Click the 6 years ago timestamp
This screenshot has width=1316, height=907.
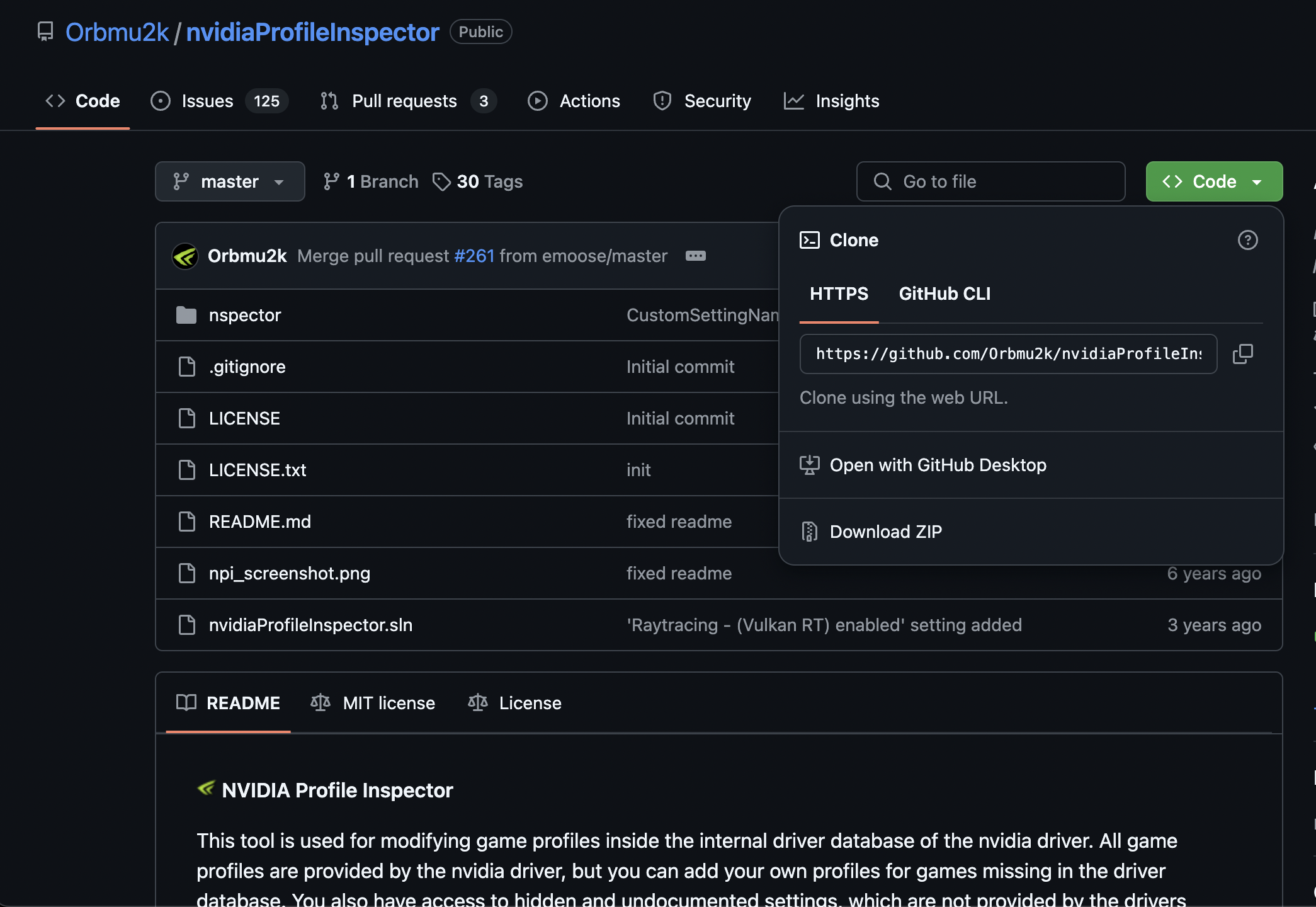tap(1214, 573)
